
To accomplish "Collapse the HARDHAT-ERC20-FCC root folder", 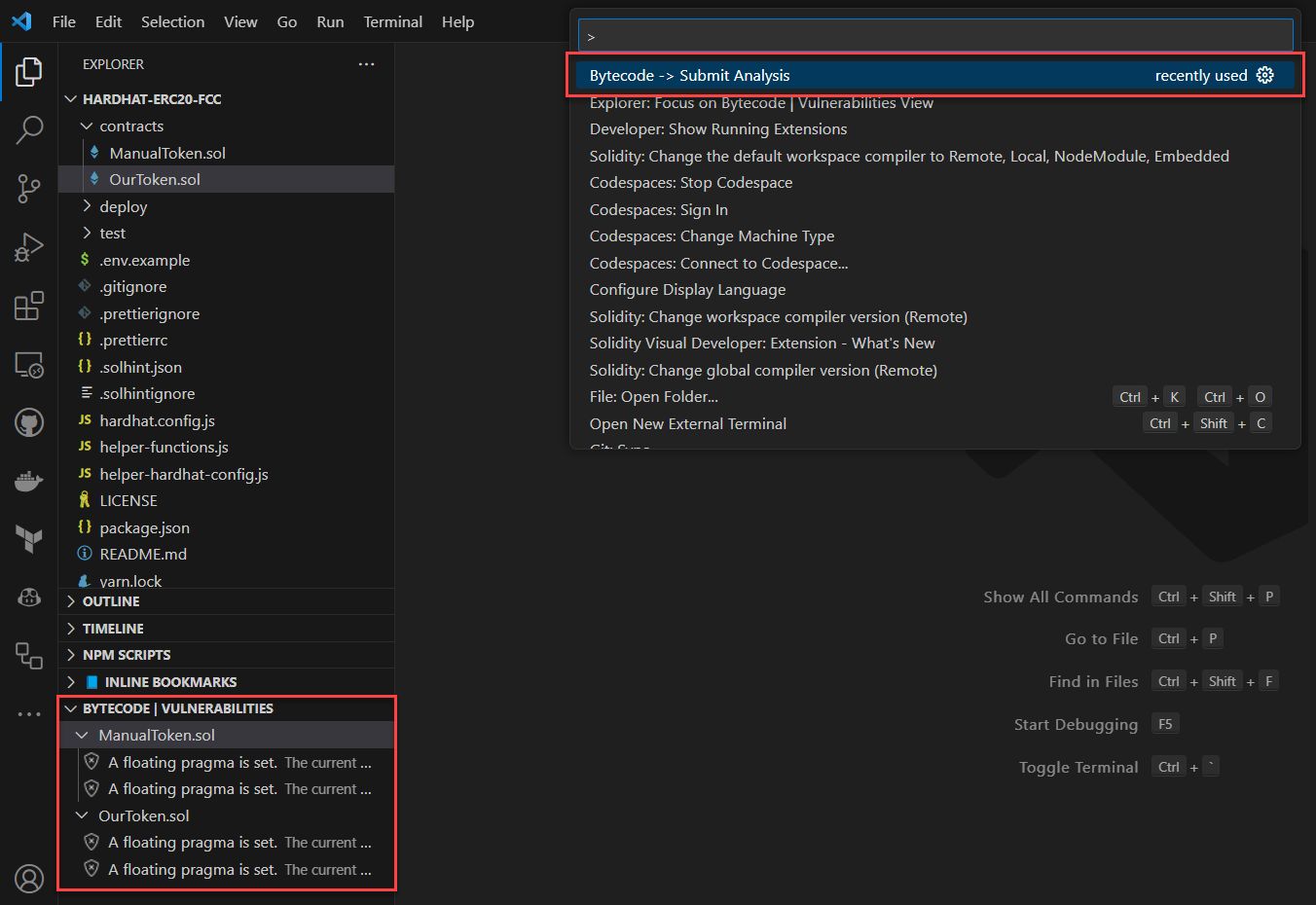I will click(x=70, y=99).
